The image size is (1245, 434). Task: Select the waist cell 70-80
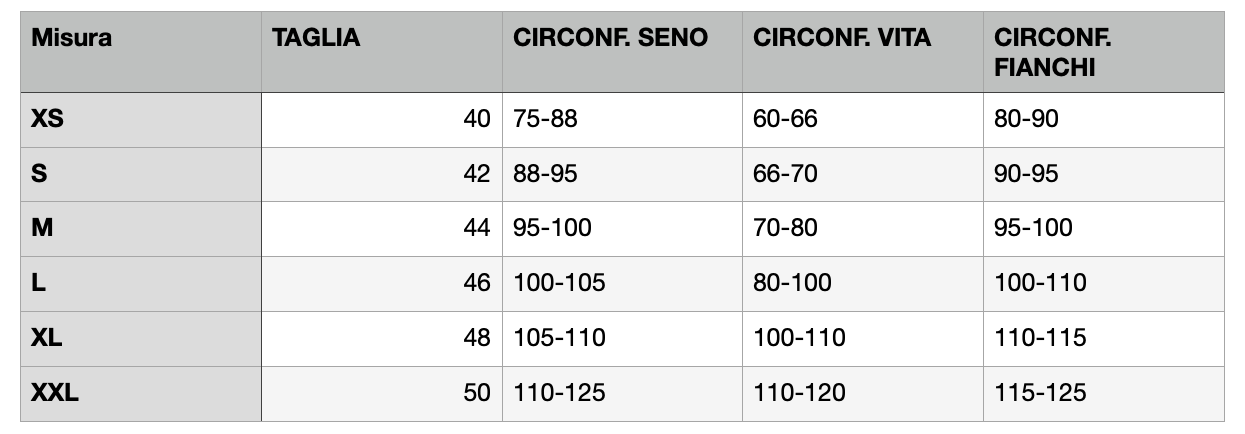point(863,229)
